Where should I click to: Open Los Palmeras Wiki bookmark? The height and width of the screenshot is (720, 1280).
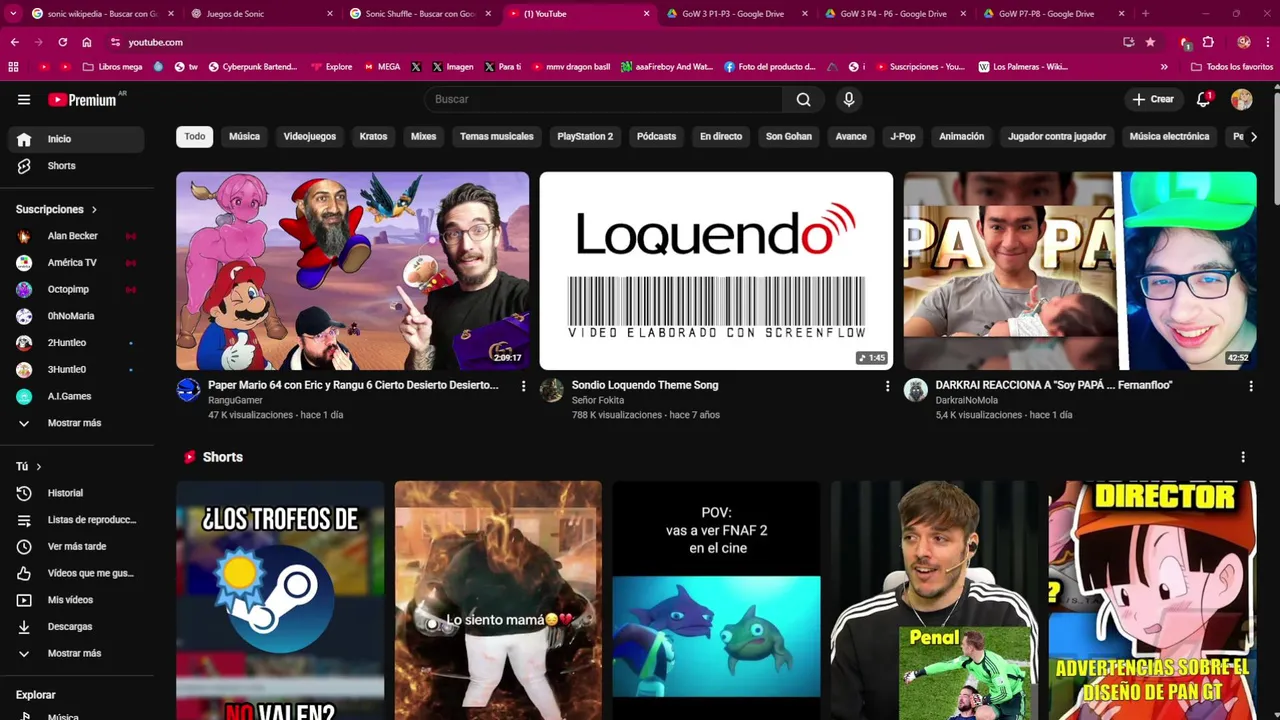[x=1023, y=67]
